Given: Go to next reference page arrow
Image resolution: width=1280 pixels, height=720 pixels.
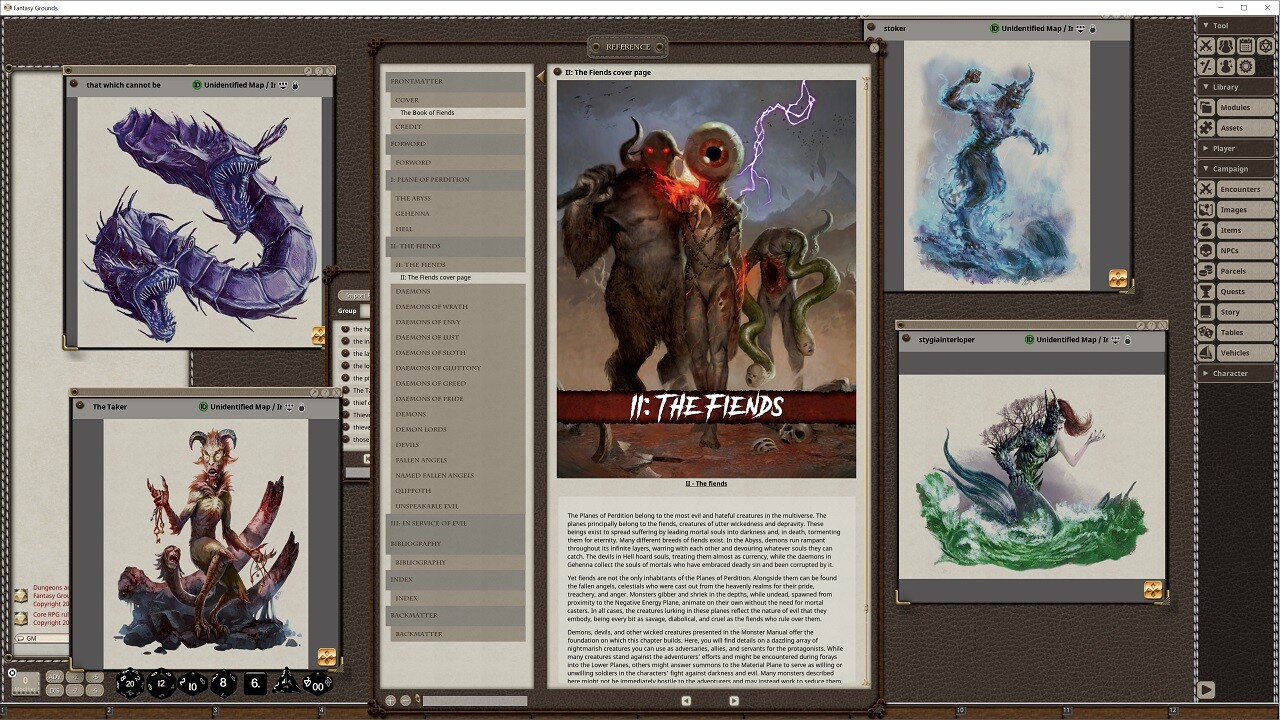Looking at the screenshot, I should 733,701.
